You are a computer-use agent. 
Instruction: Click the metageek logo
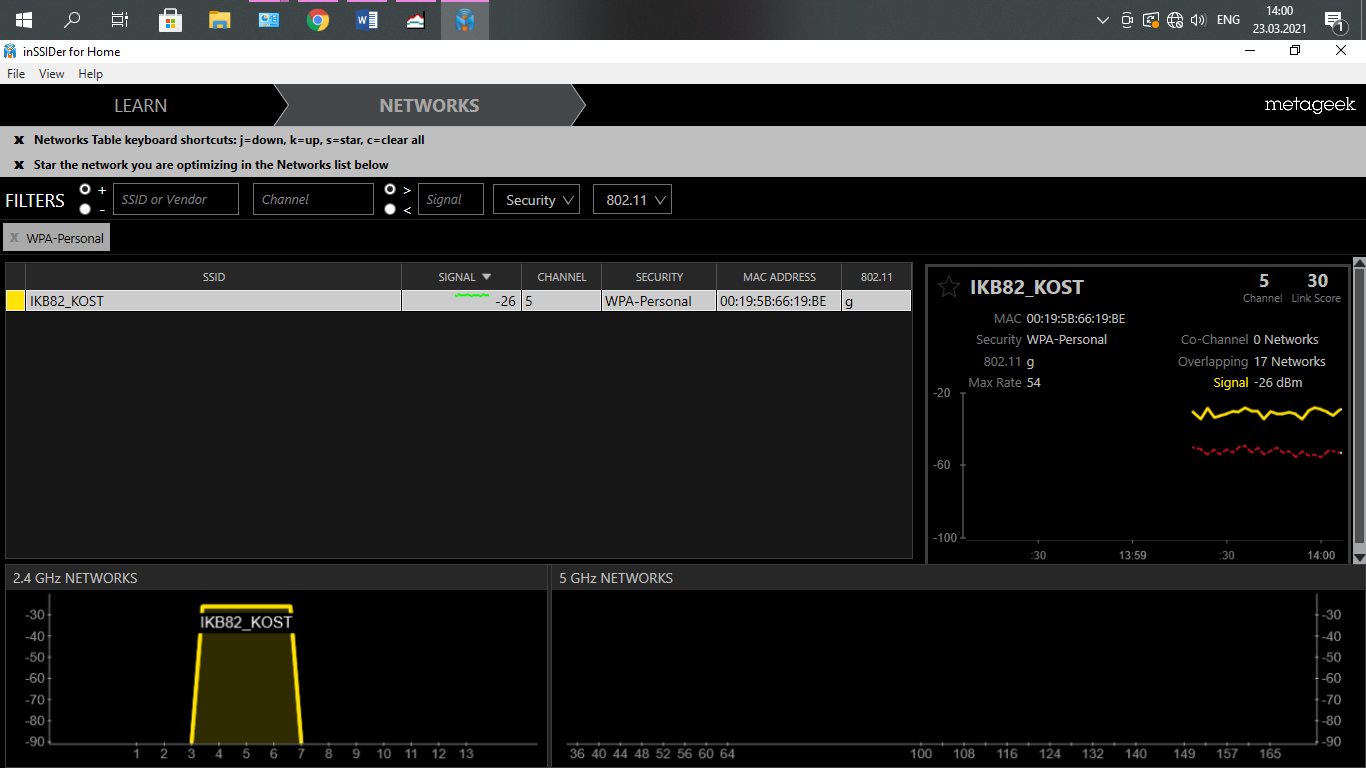pos(1309,105)
